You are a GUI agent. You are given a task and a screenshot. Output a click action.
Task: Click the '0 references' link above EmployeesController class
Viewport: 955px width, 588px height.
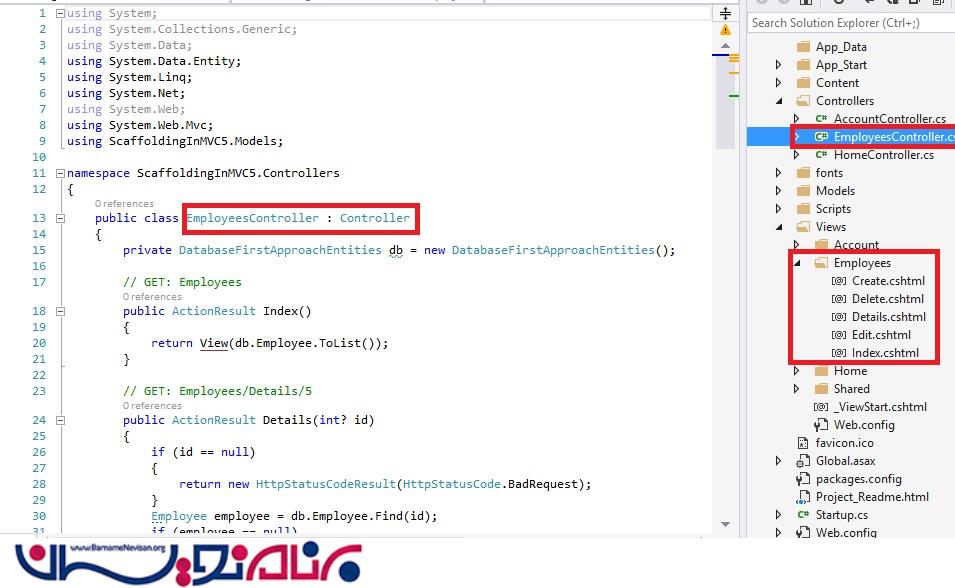click(124, 203)
